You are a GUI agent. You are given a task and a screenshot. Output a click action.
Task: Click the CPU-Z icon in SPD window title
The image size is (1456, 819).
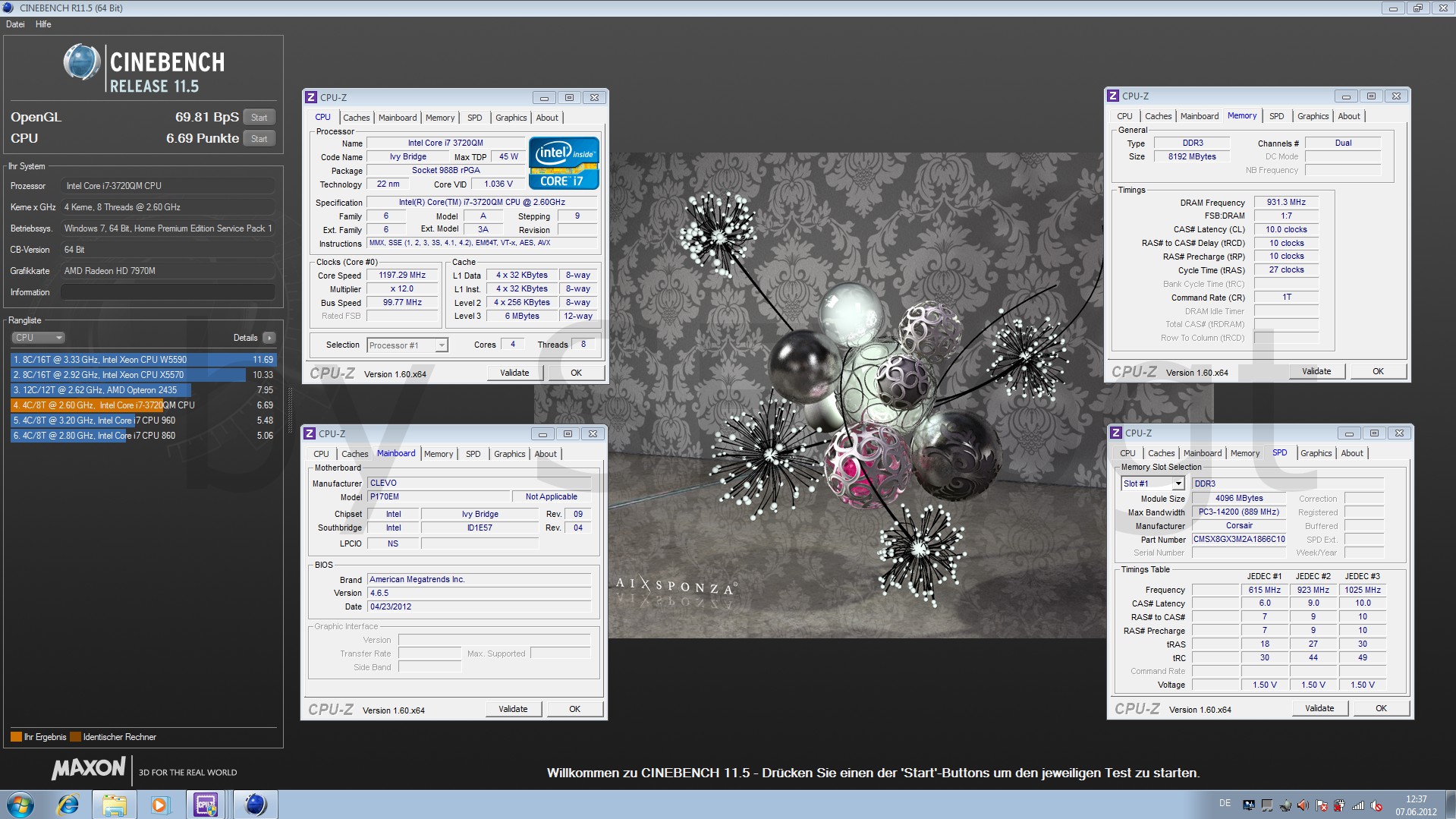tap(1116, 433)
